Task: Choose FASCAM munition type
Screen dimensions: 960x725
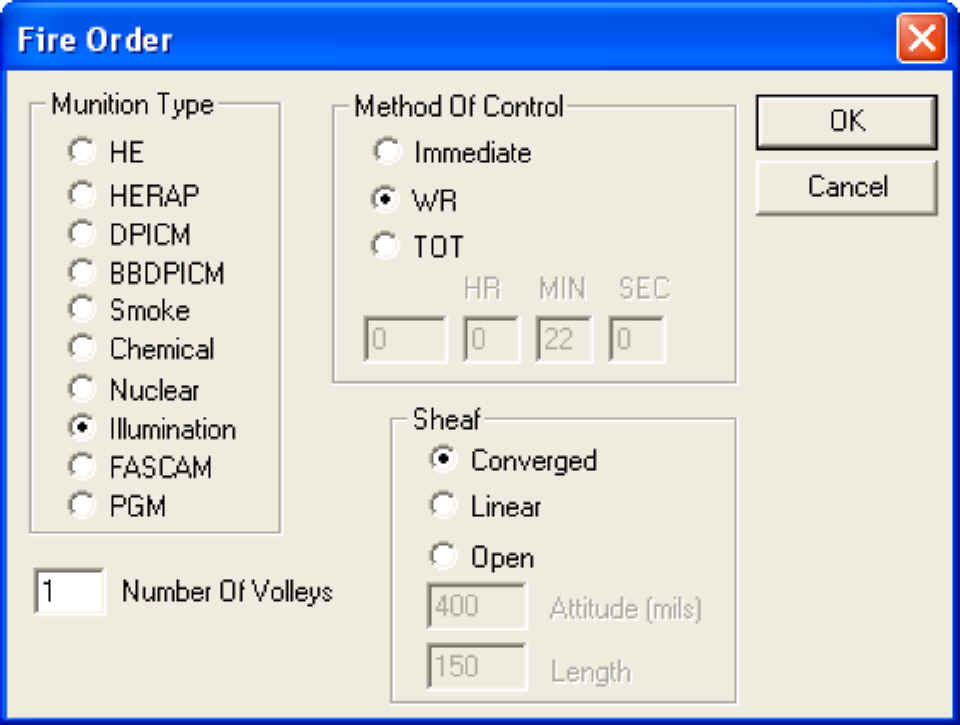Action: tap(81, 467)
